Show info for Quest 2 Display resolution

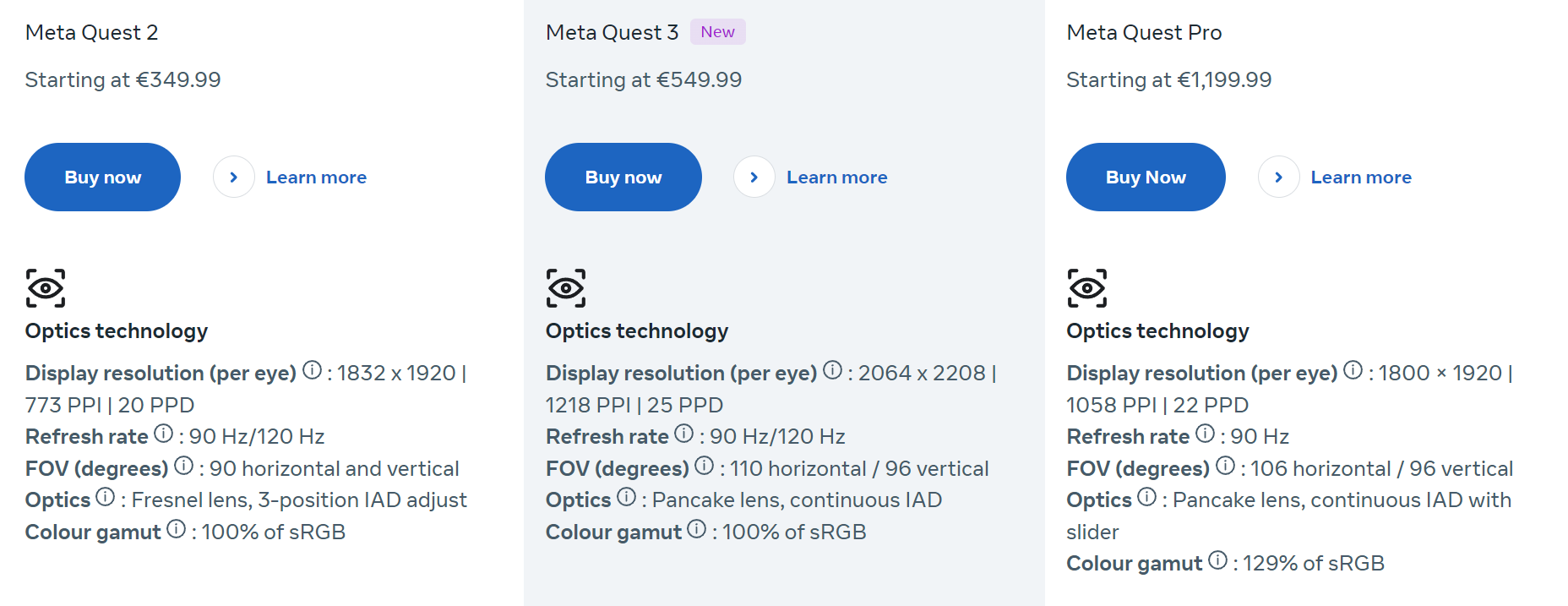tap(312, 370)
